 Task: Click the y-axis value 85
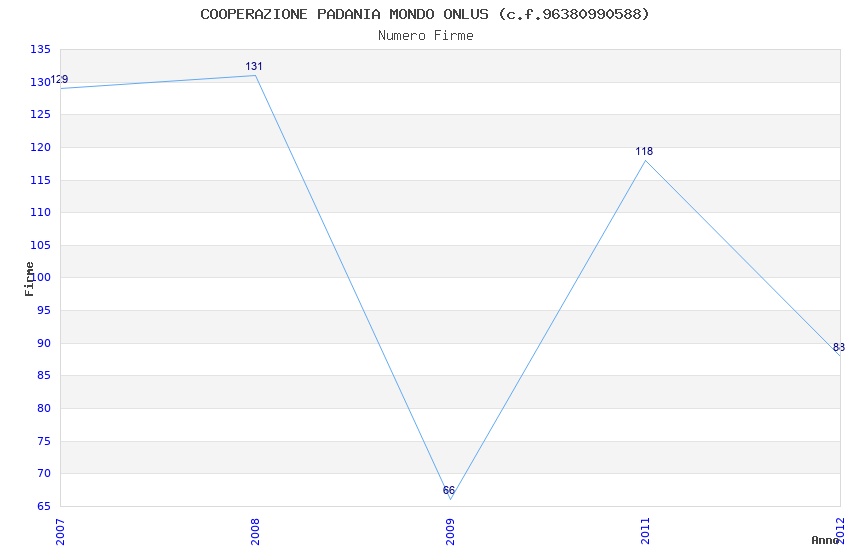coord(43,376)
